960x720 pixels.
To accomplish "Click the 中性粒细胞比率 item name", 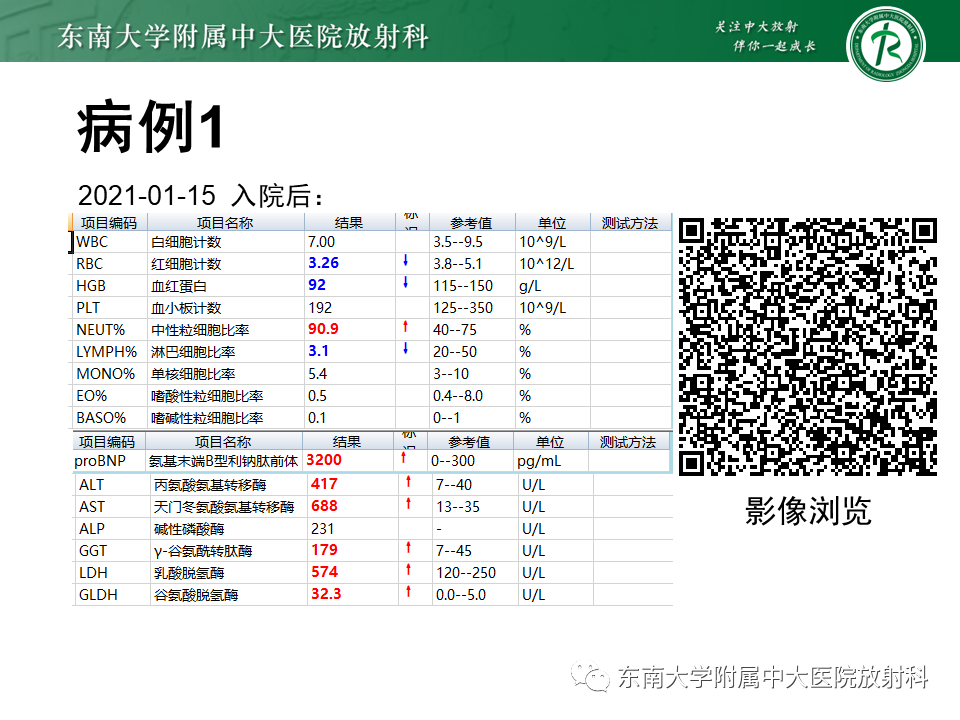I will tap(200, 331).
